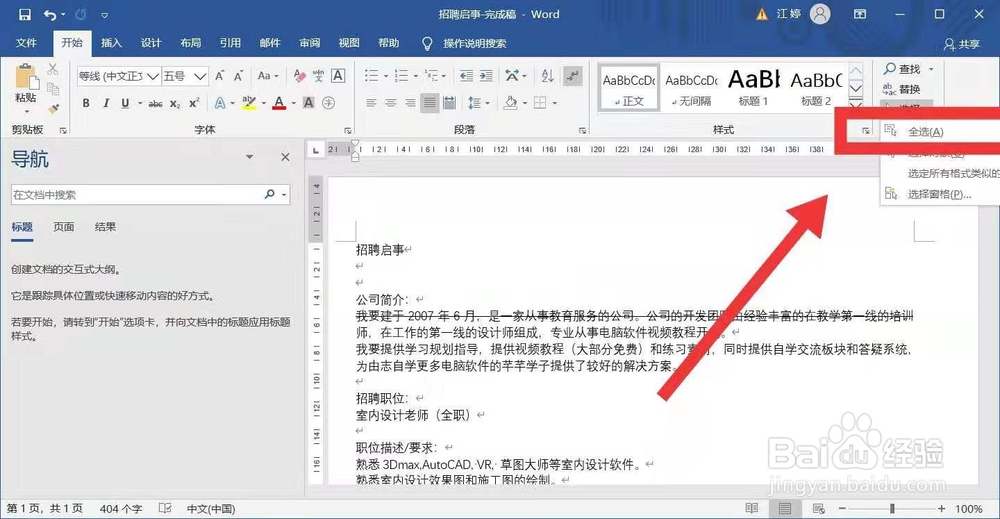Click the character shading icon
Screen dimensions: 1000x519
coord(309,103)
